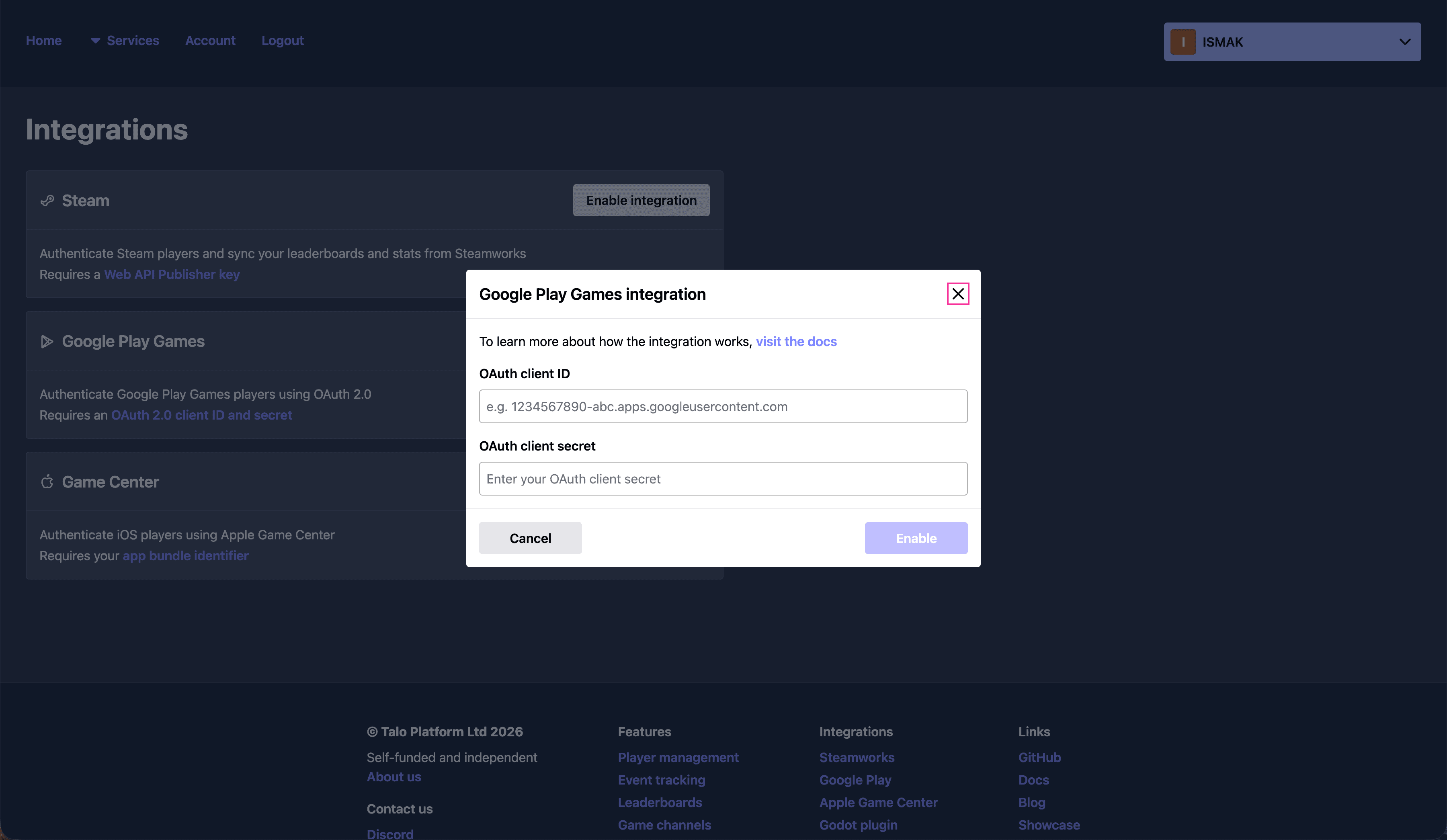Open the Apple Game Center footer link
1447x840 pixels.
[x=879, y=802]
